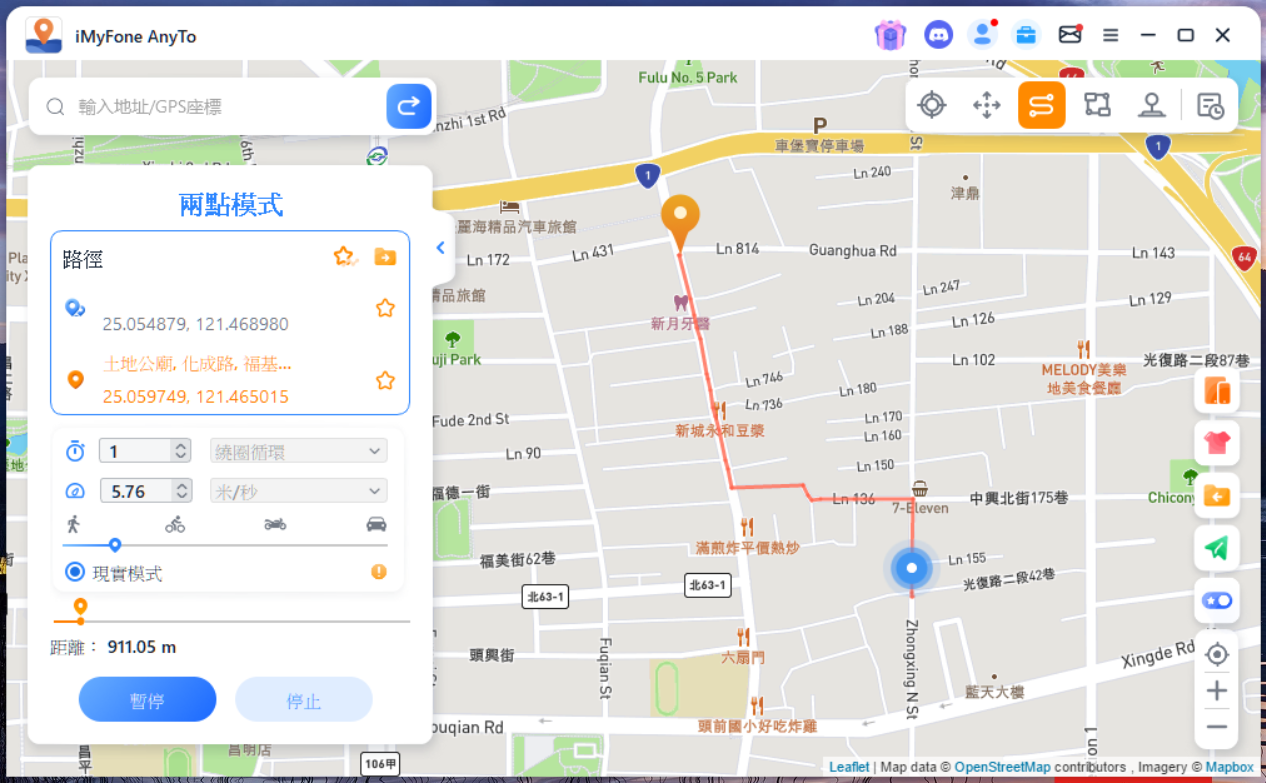Activate the joystick mode icon
The height and width of the screenshot is (783, 1266).
pos(1152,105)
